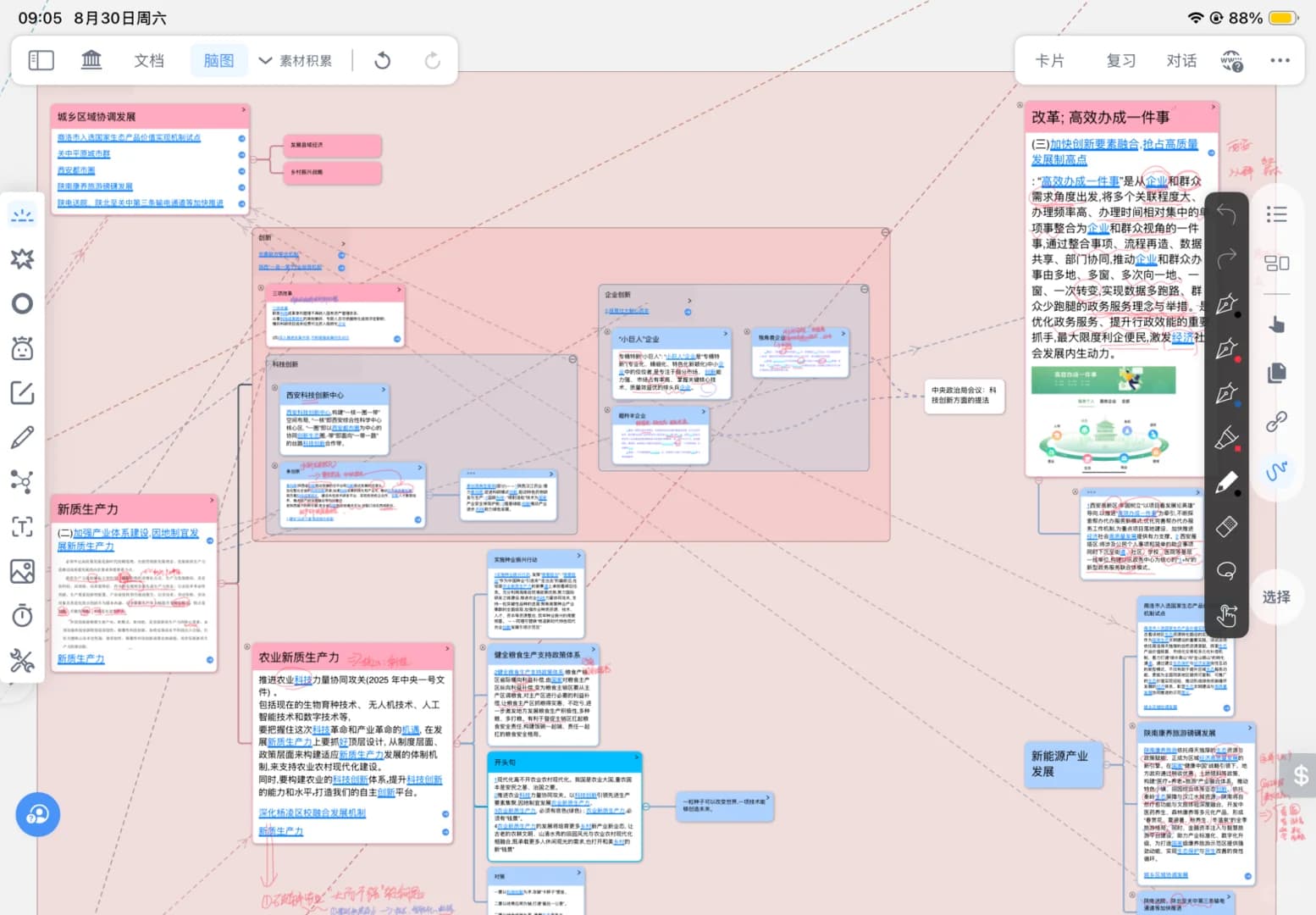Screen dimensions: 1316x915
Task: Switch to the 复习 tab
Action: (1120, 60)
